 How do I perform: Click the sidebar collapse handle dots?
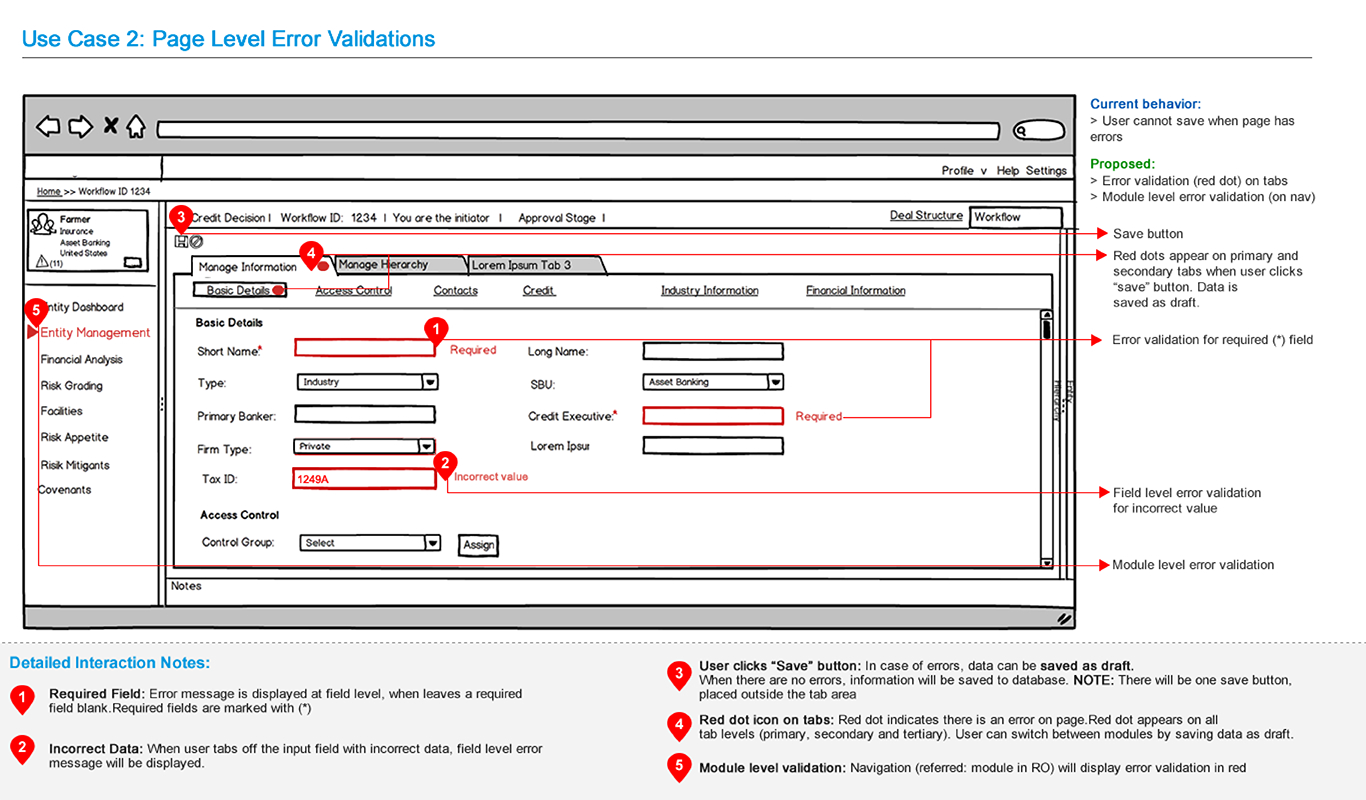(x=162, y=404)
